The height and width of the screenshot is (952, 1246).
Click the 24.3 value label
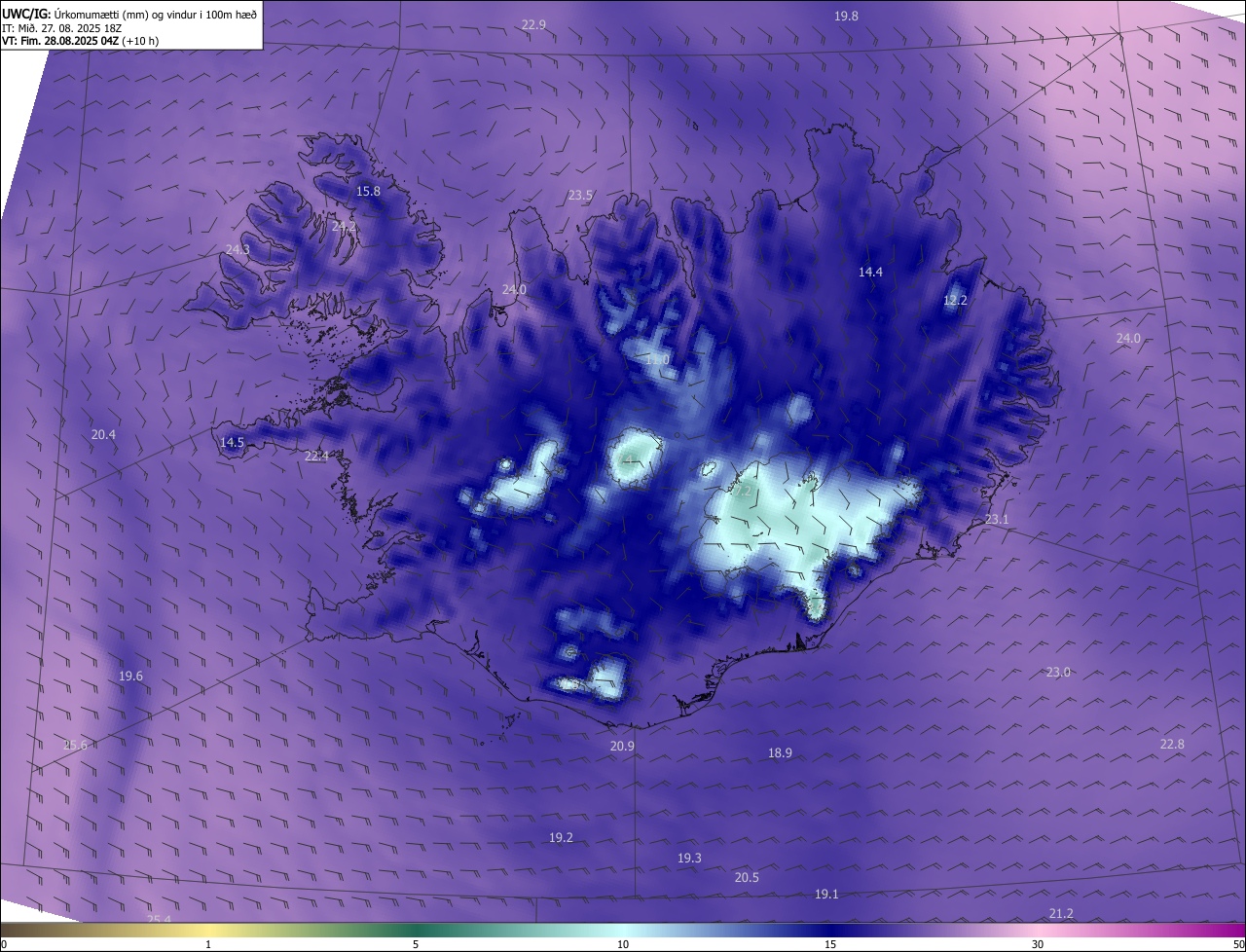(x=238, y=249)
